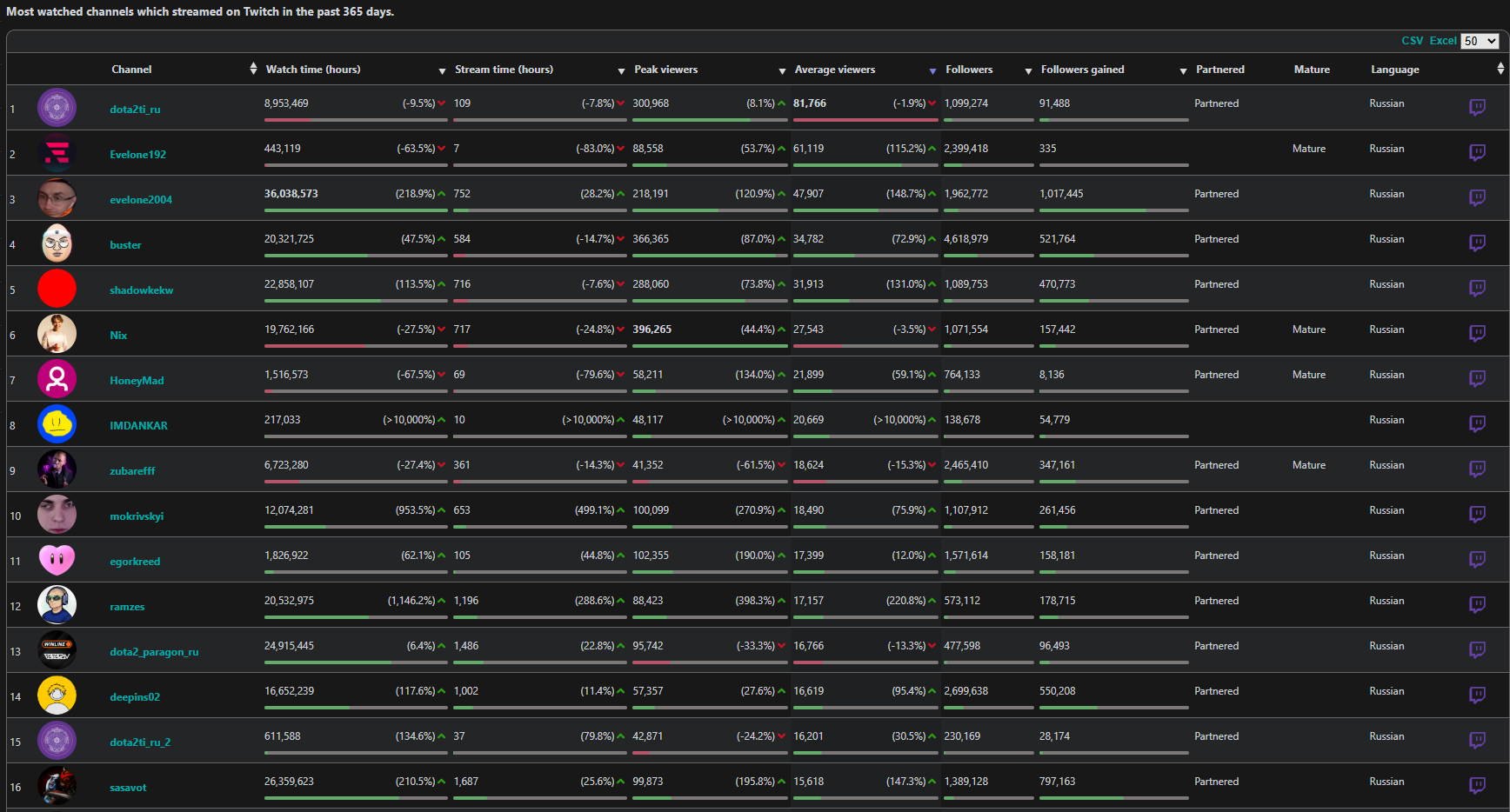Select followers gained value 335
Screen dimensions: 1510x812
coord(1048,149)
